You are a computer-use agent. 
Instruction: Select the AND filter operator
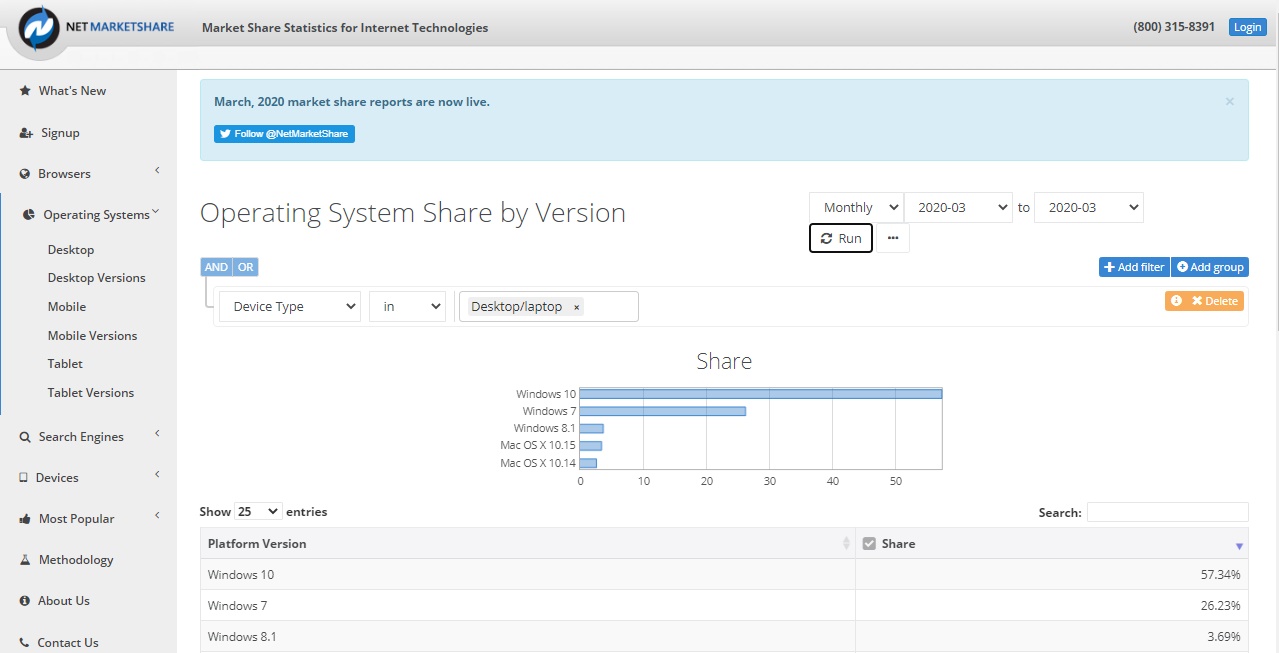pyautogui.click(x=216, y=267)
